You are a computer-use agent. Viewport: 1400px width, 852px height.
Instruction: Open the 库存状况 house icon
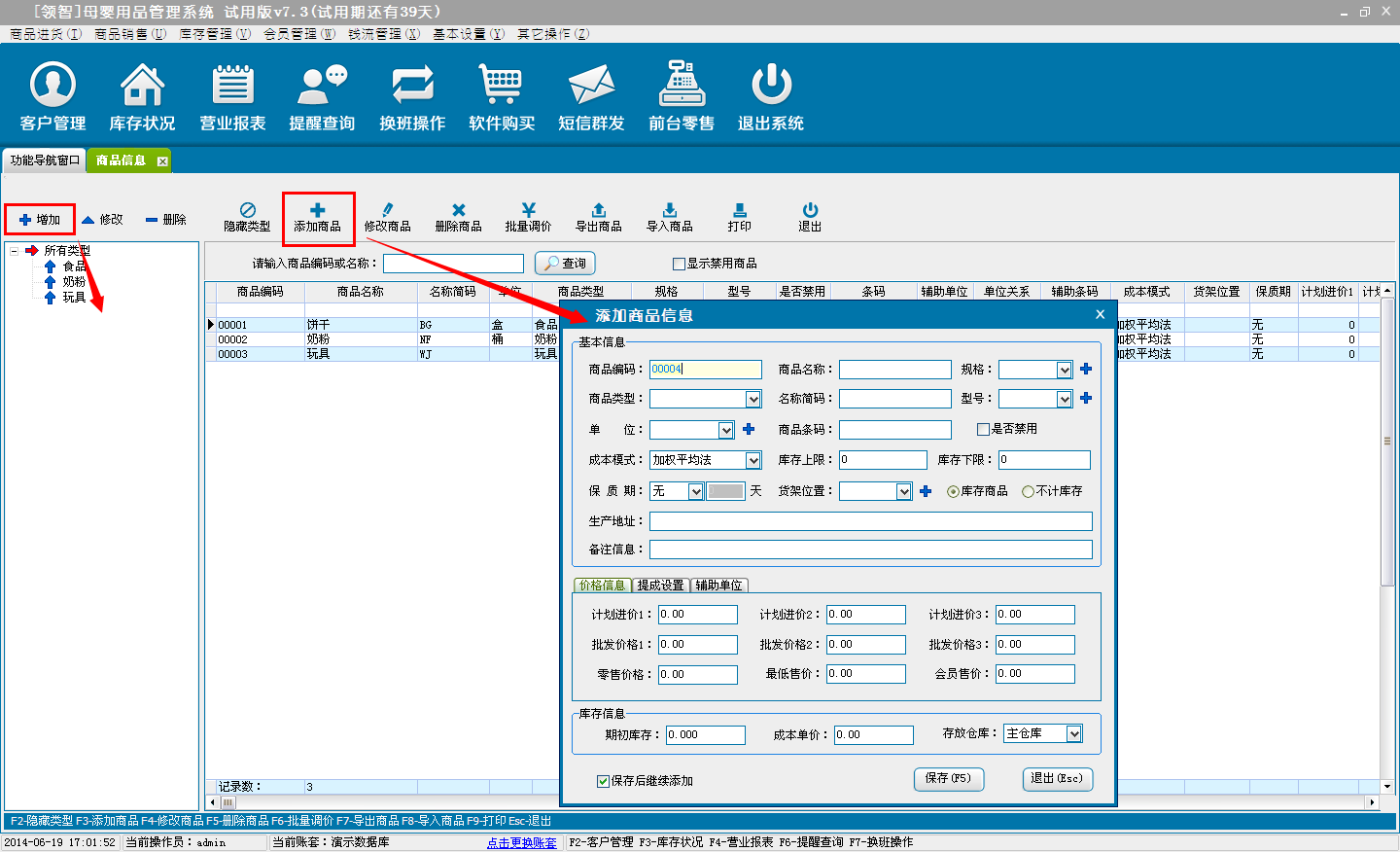pyautogui.click(x=142, y=96)
